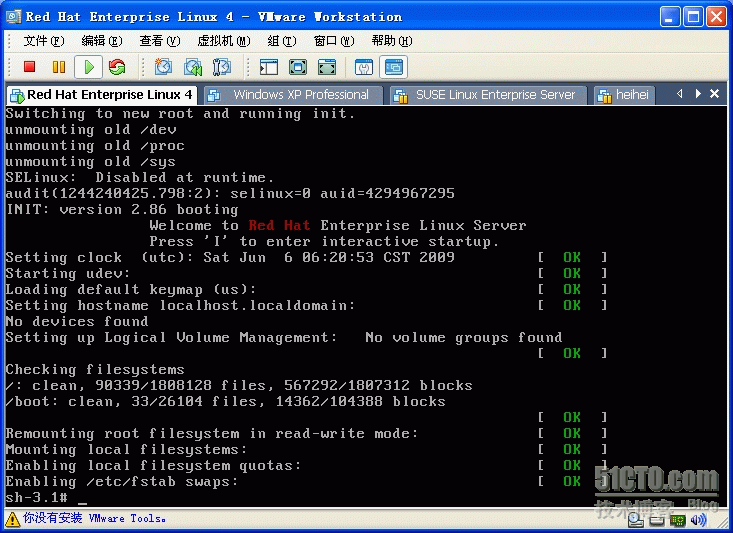The image size is (733, 533).
Task: Click 'Setting hostname localhost.localdomain:' line
Action: coord(180,306)
